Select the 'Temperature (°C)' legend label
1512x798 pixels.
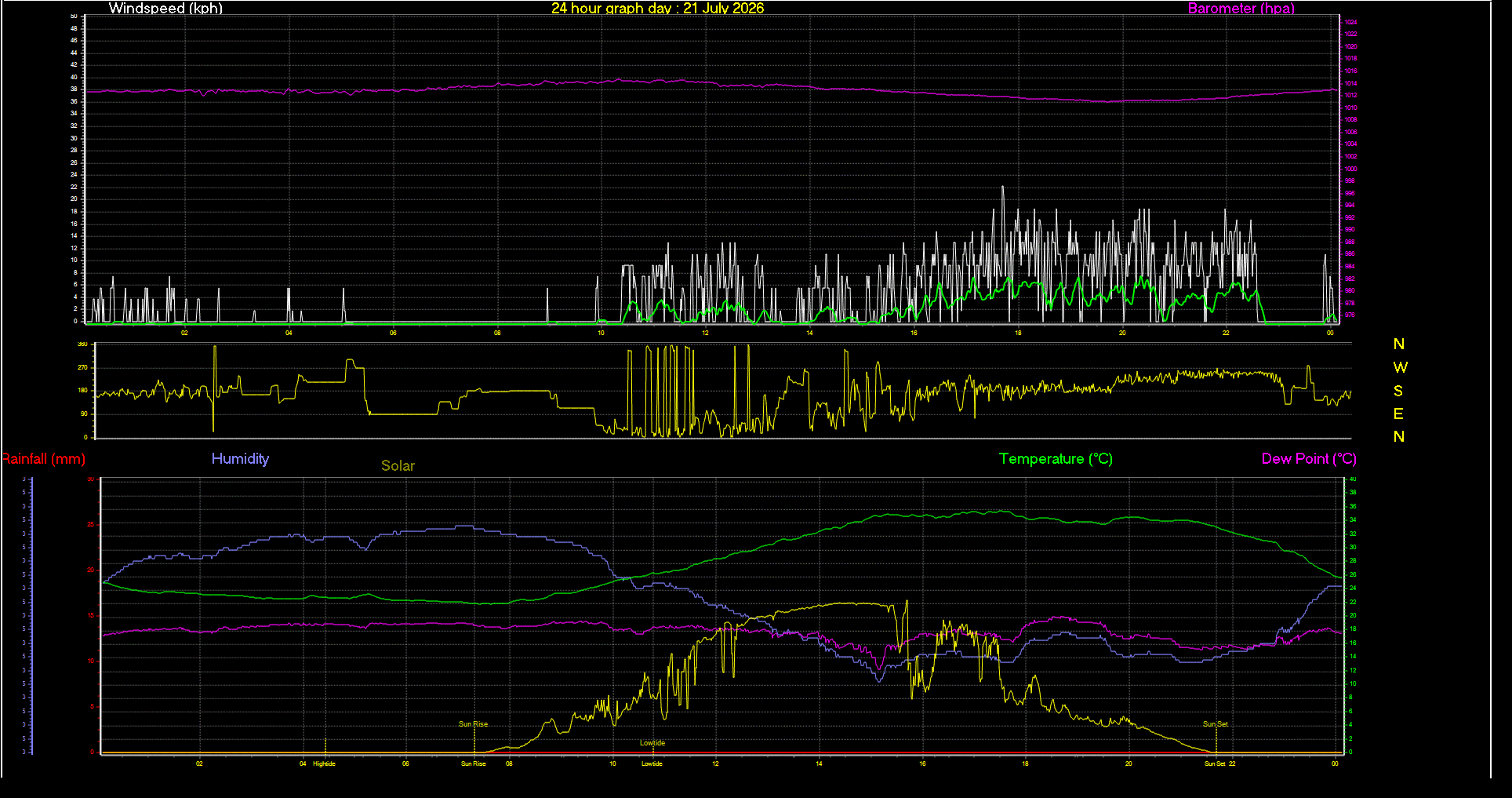pos(1056,459)
